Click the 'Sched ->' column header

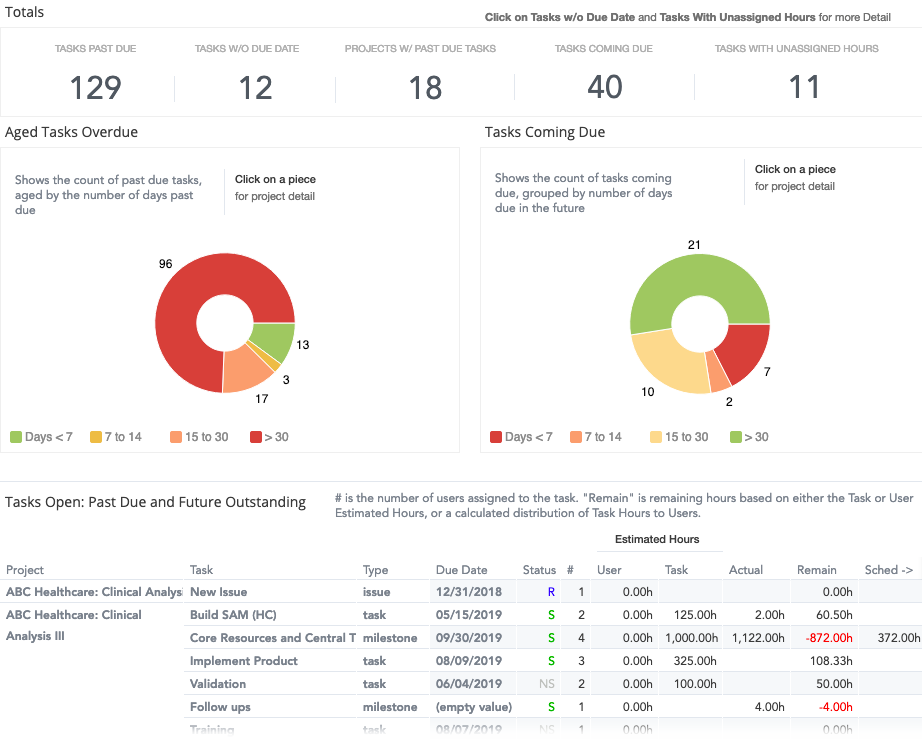[x=888, y=570]
